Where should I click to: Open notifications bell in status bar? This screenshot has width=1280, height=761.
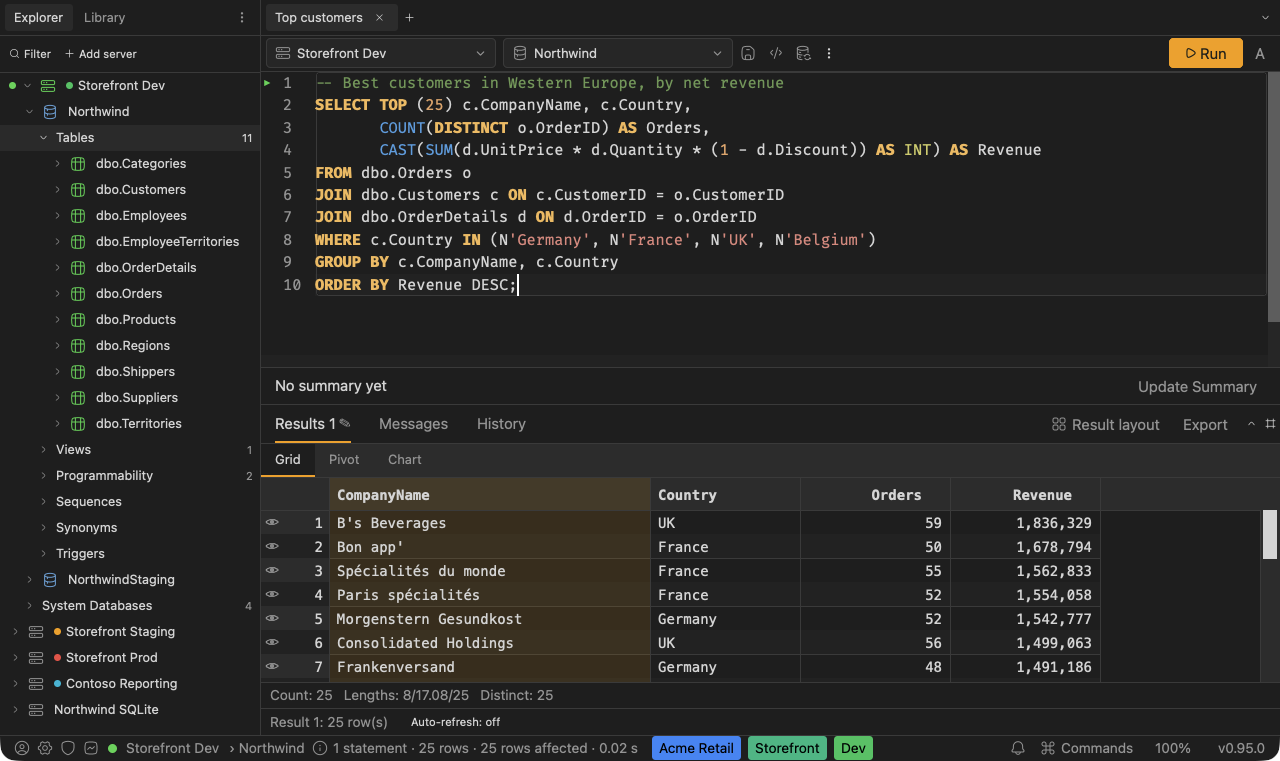pos(1018,748)
